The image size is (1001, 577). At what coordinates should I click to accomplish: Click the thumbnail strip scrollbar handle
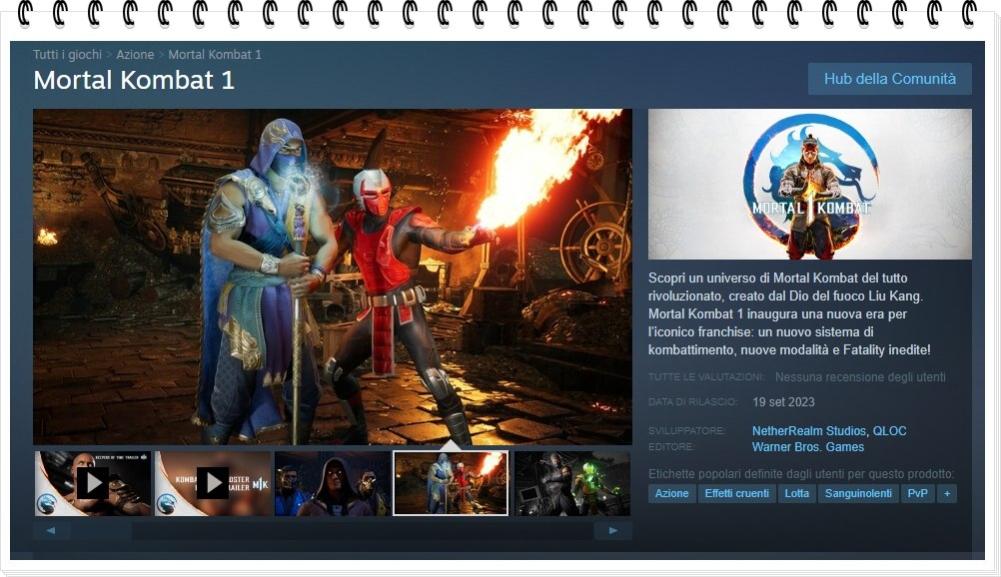pyautogui.click(x=102, y=531)
